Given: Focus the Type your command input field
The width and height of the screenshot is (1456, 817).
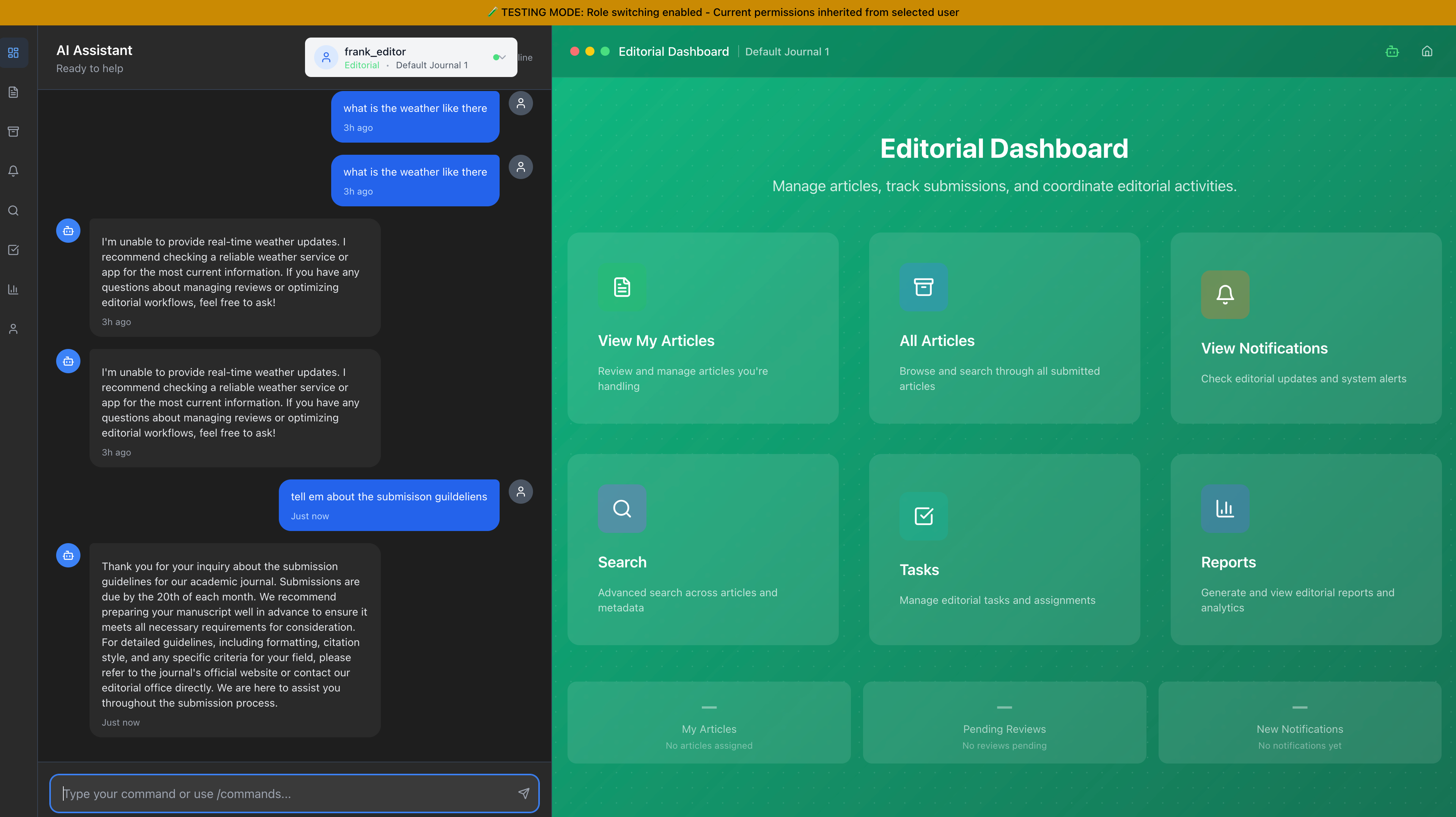Looking at the screenshot, I should [294, 793].
